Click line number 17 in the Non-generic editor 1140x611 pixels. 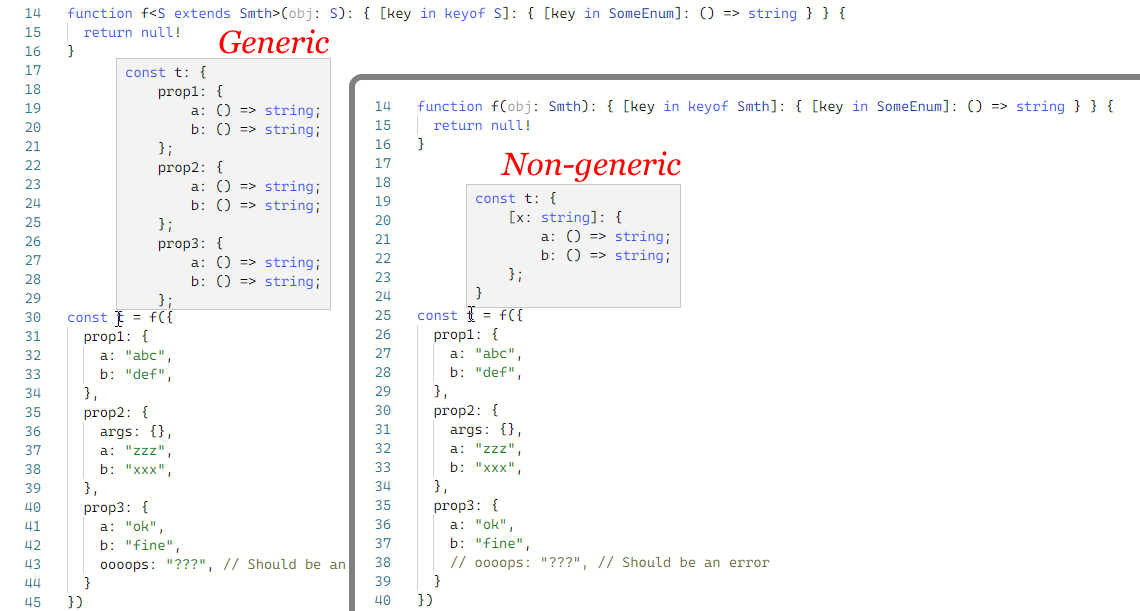(x=383, y=163)
